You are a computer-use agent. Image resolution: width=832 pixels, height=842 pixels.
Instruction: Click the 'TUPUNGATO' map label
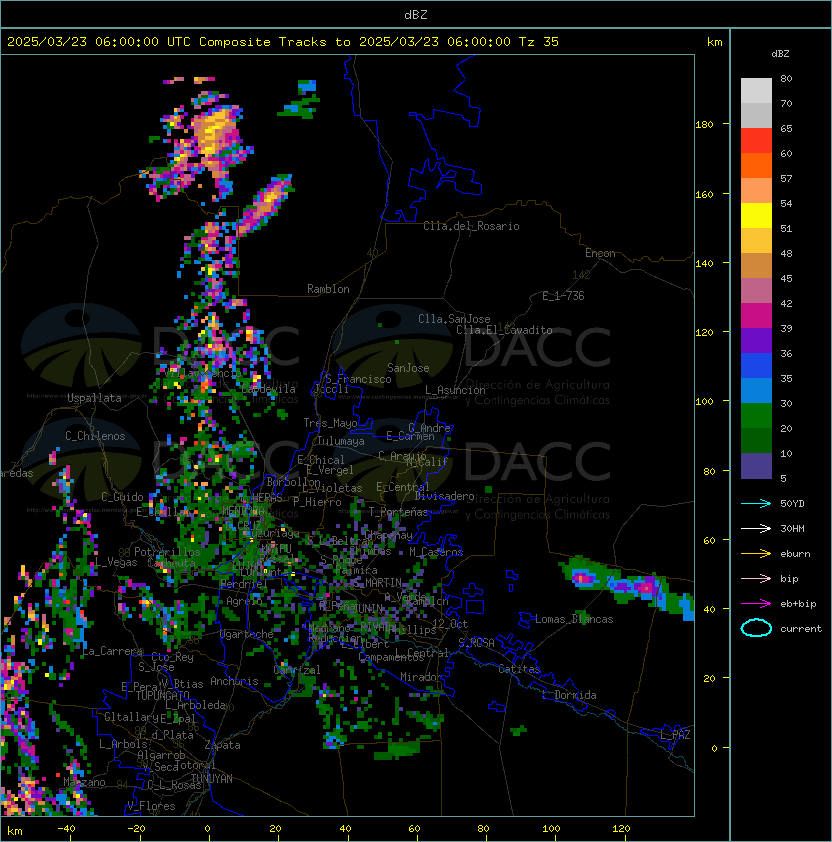[162, 695]
